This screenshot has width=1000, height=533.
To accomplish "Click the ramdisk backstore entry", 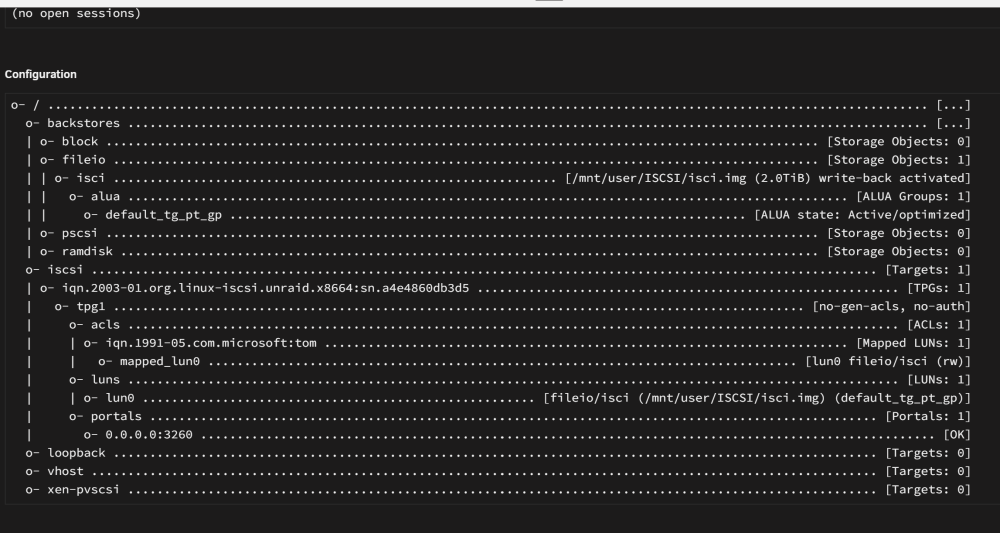I will (x=87, y=251).
